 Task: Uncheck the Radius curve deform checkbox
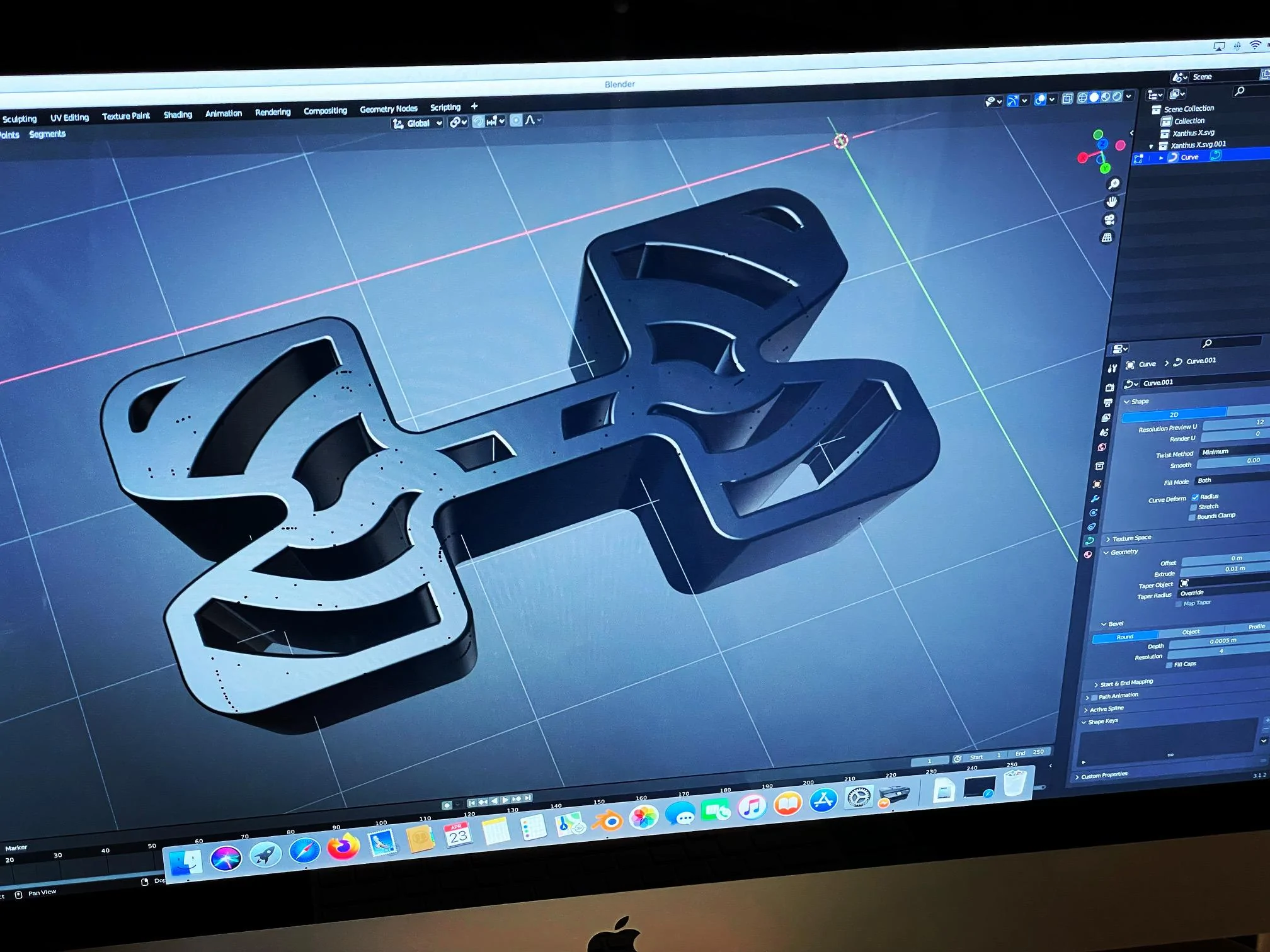coord(1195,497)
